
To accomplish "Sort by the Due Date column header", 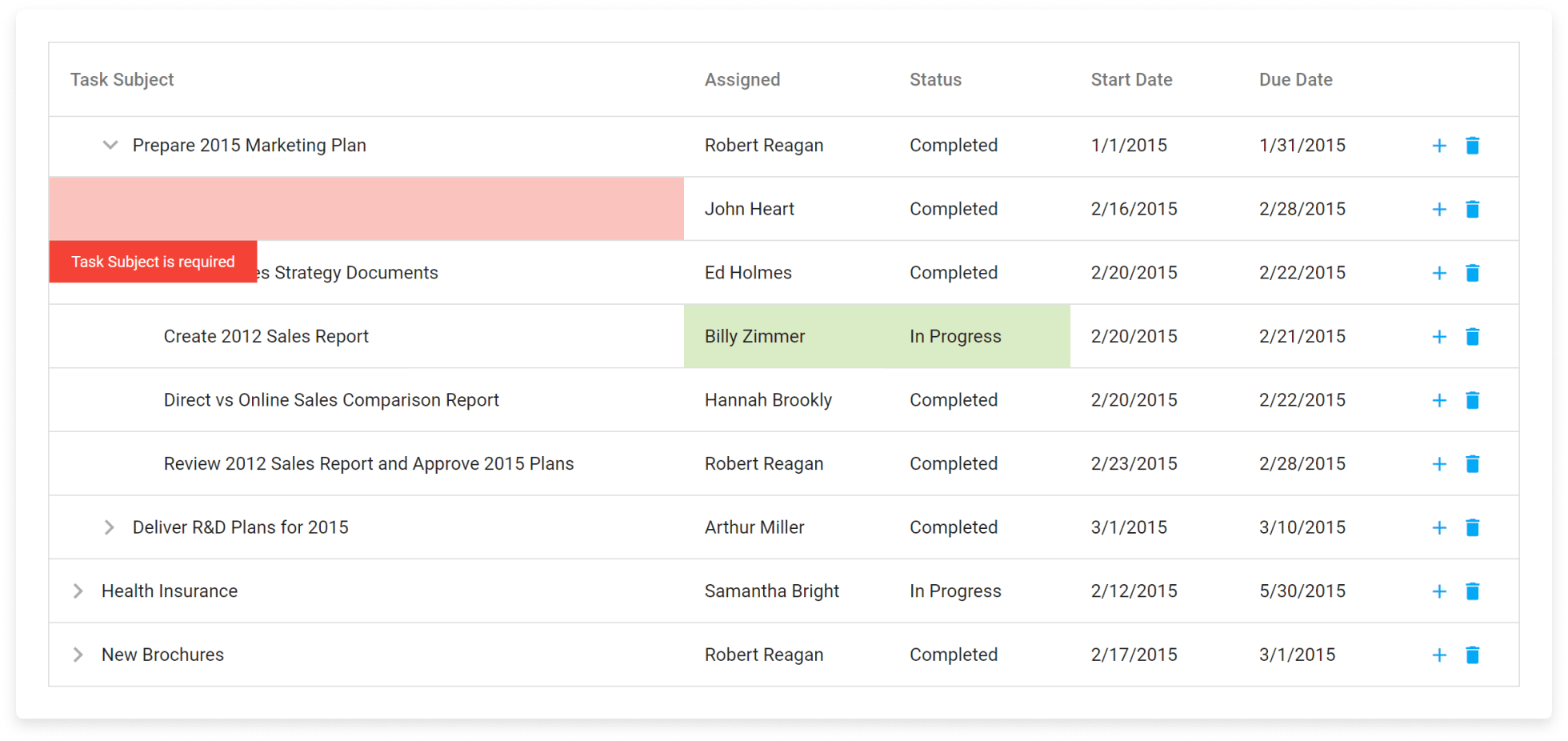I will 1295,80.
